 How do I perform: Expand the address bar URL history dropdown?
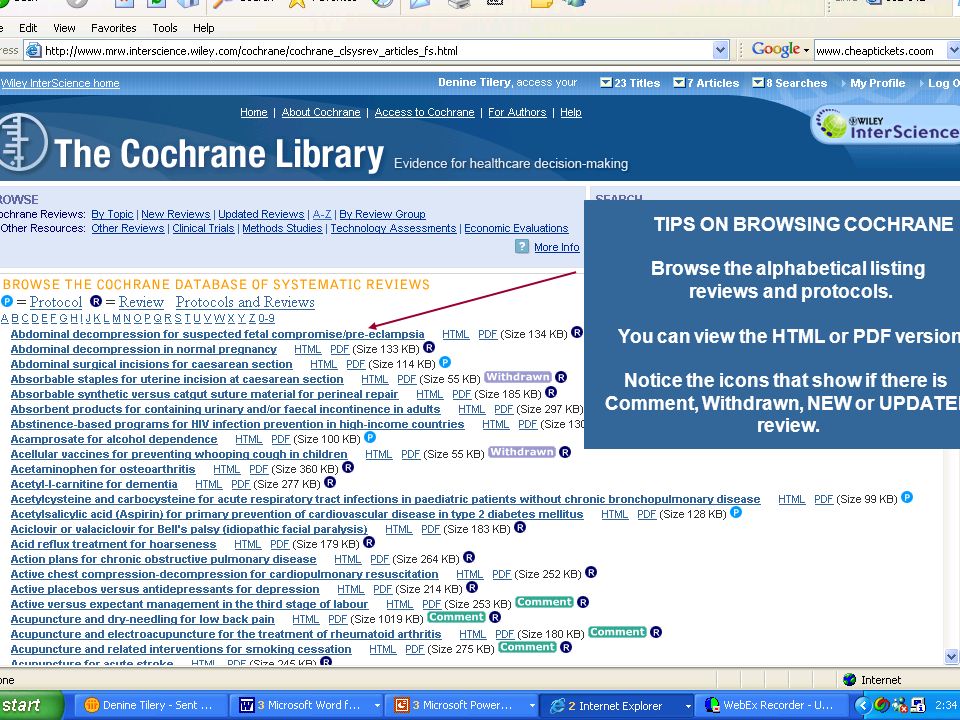click(x=721, y=50)
